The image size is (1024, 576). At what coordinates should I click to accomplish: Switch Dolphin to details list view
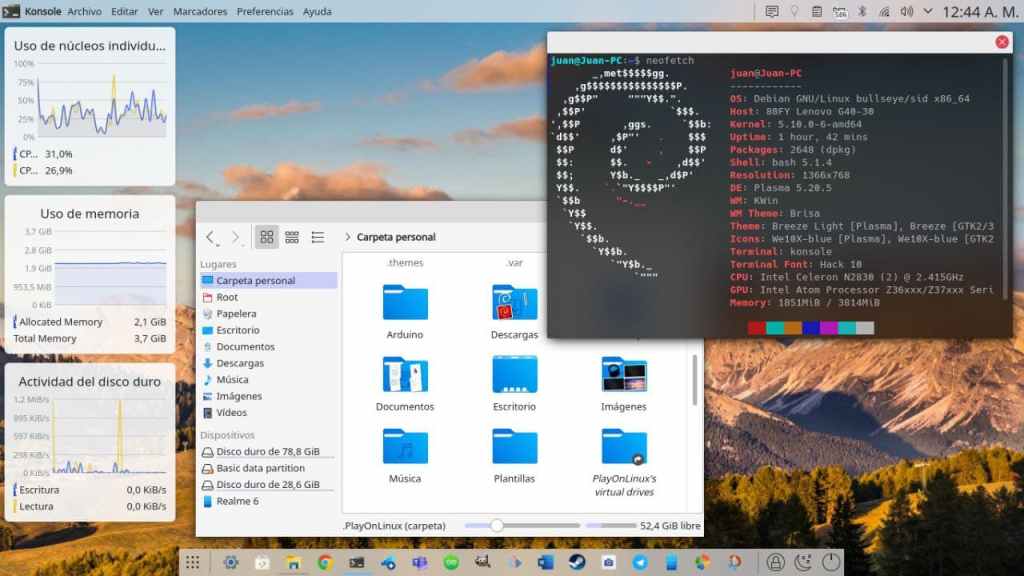[x=318, y=237]
